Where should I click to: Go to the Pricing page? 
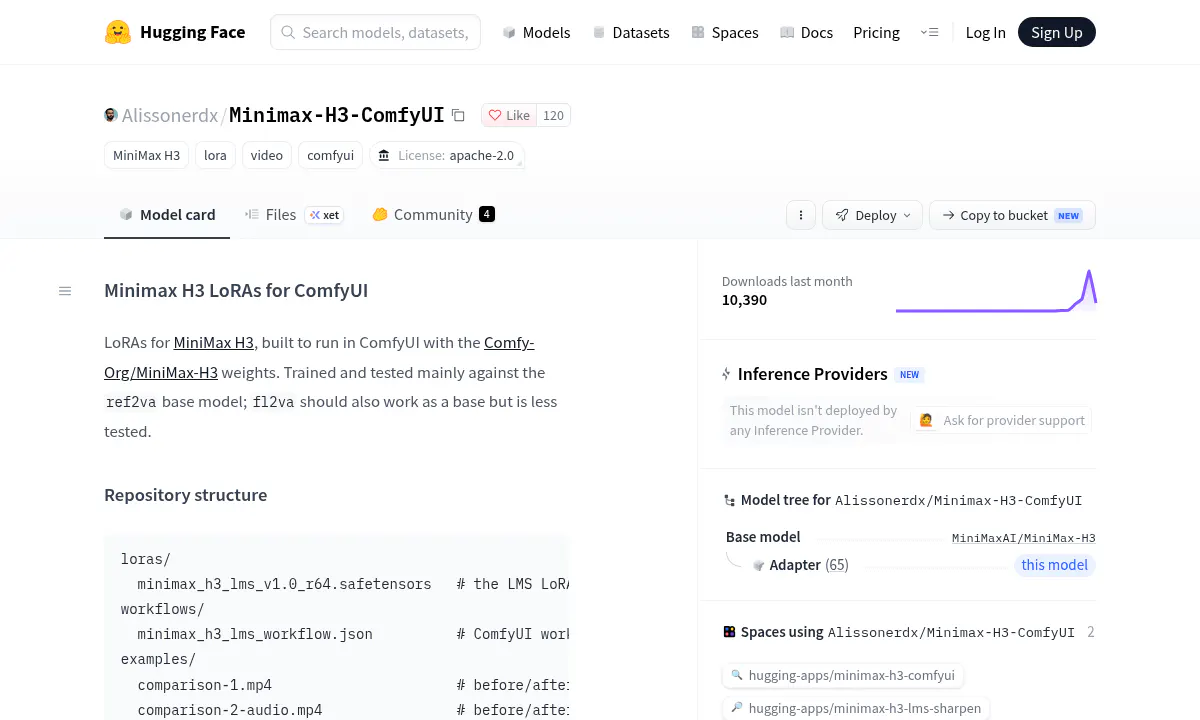(876, 32)
